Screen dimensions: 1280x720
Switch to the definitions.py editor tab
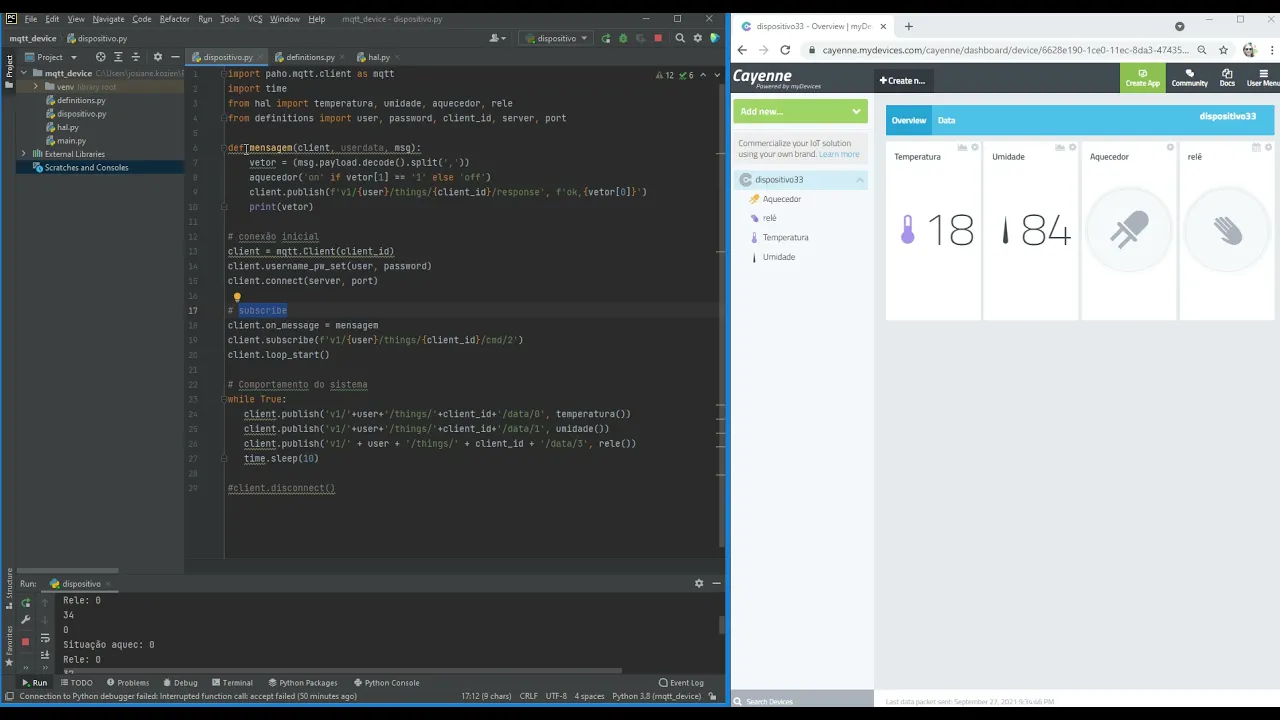(310, 57)
